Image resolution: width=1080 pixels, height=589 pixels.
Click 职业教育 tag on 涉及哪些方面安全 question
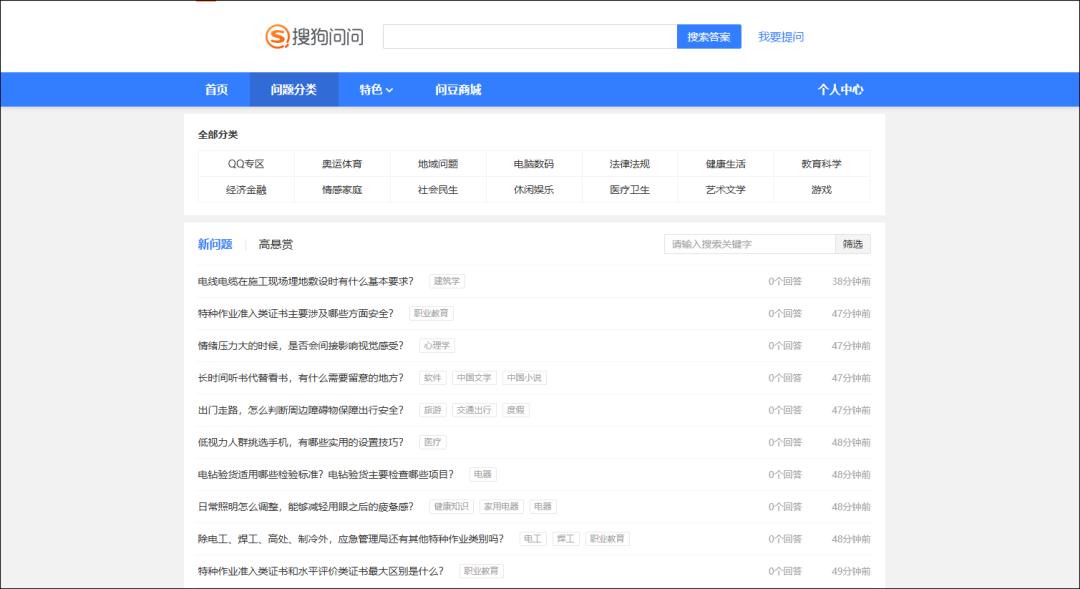pyautogui.click(x=431, y=313)
